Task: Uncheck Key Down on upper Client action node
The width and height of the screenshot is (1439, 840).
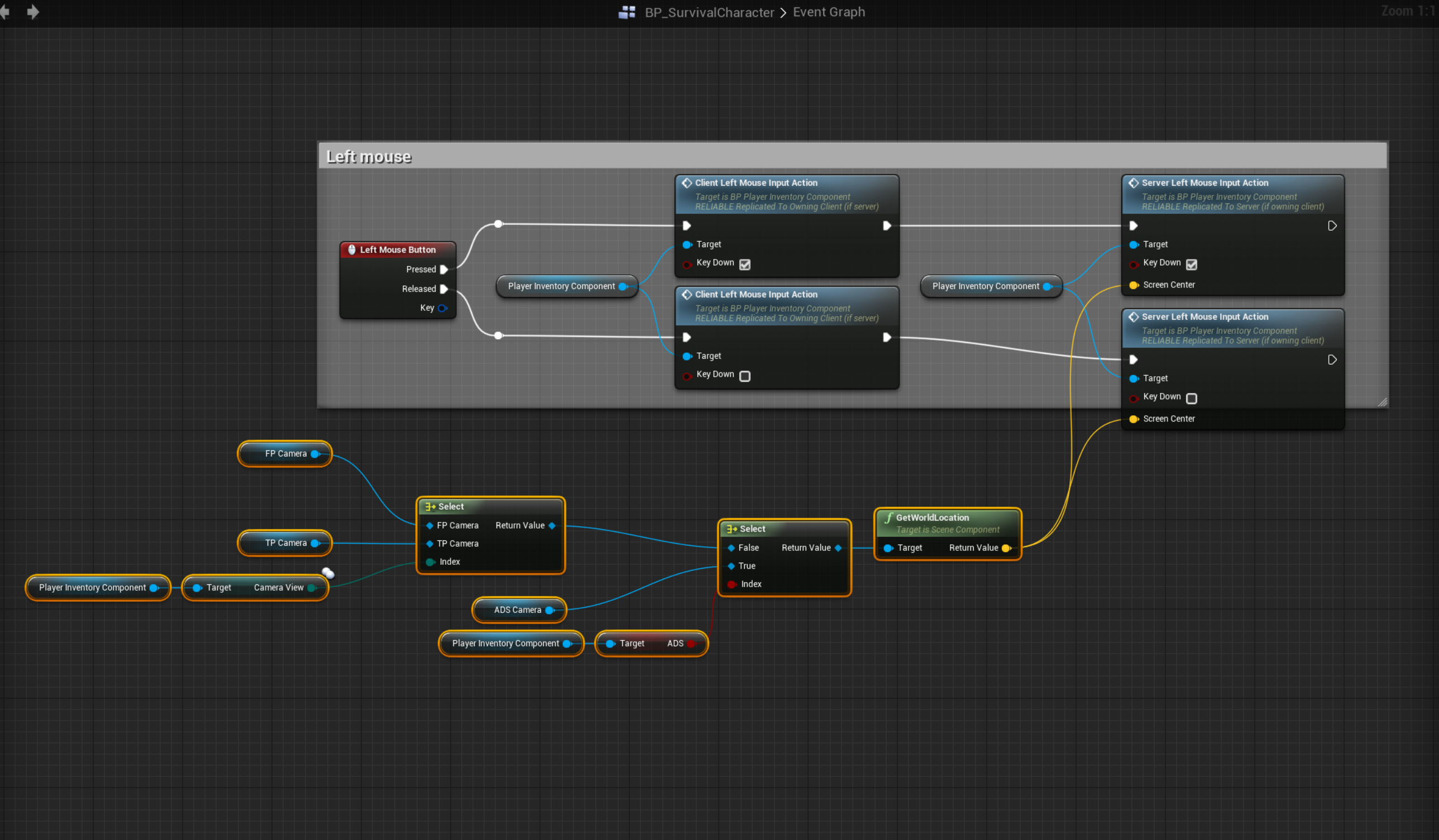Action: (744, 264)
